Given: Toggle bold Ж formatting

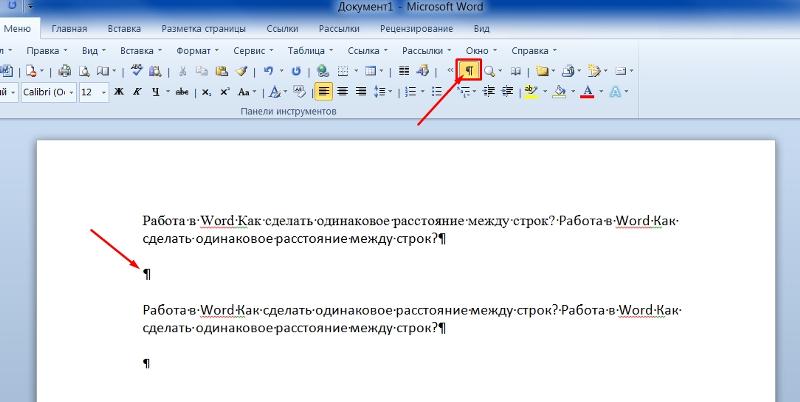Looking at the screenshot, I should [119, 92].
